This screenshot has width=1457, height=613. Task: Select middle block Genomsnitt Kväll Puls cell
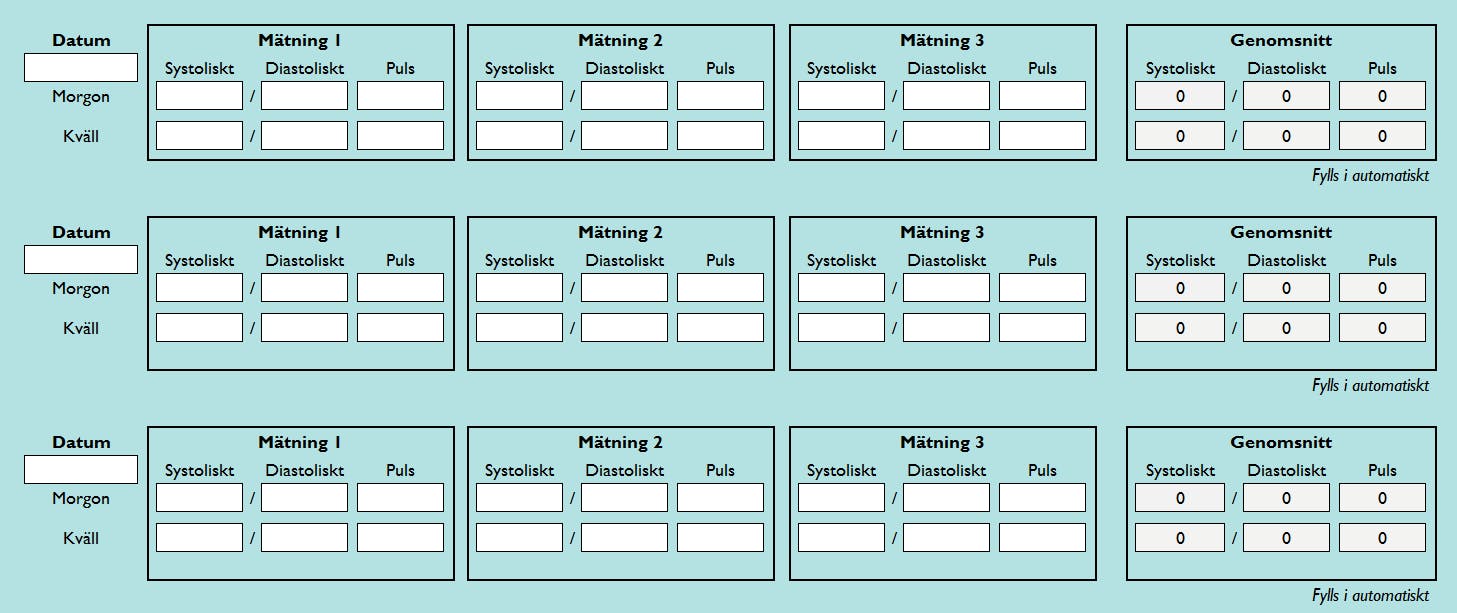point(1382,328)
